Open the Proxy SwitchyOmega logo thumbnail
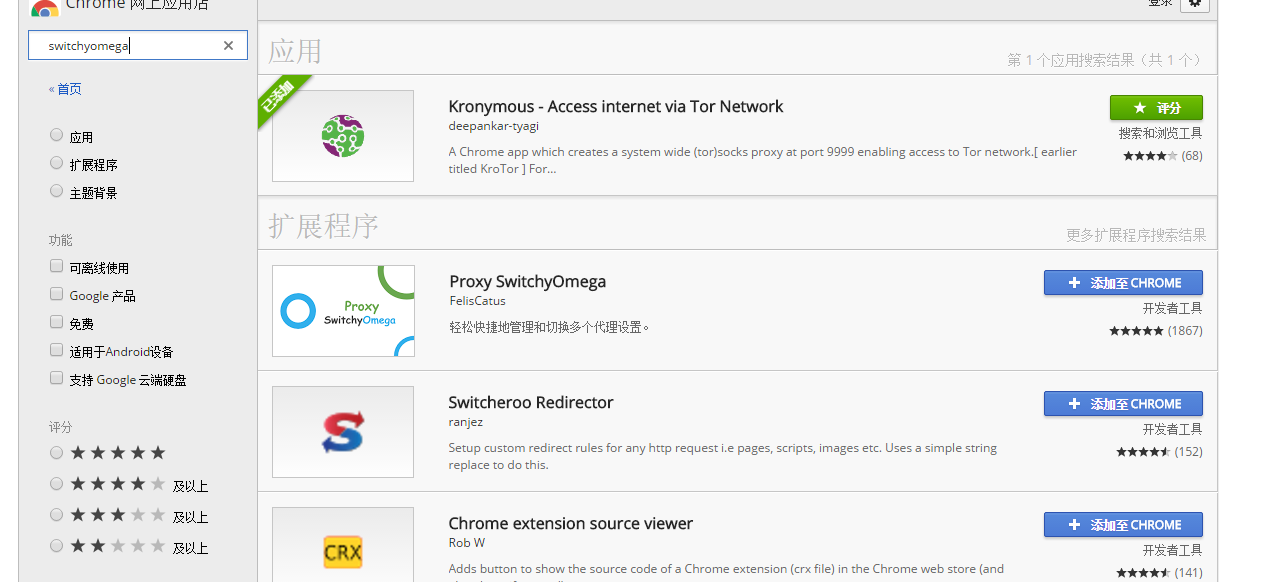This screenshot has width=1269, height=582. [x=343, y=311]
